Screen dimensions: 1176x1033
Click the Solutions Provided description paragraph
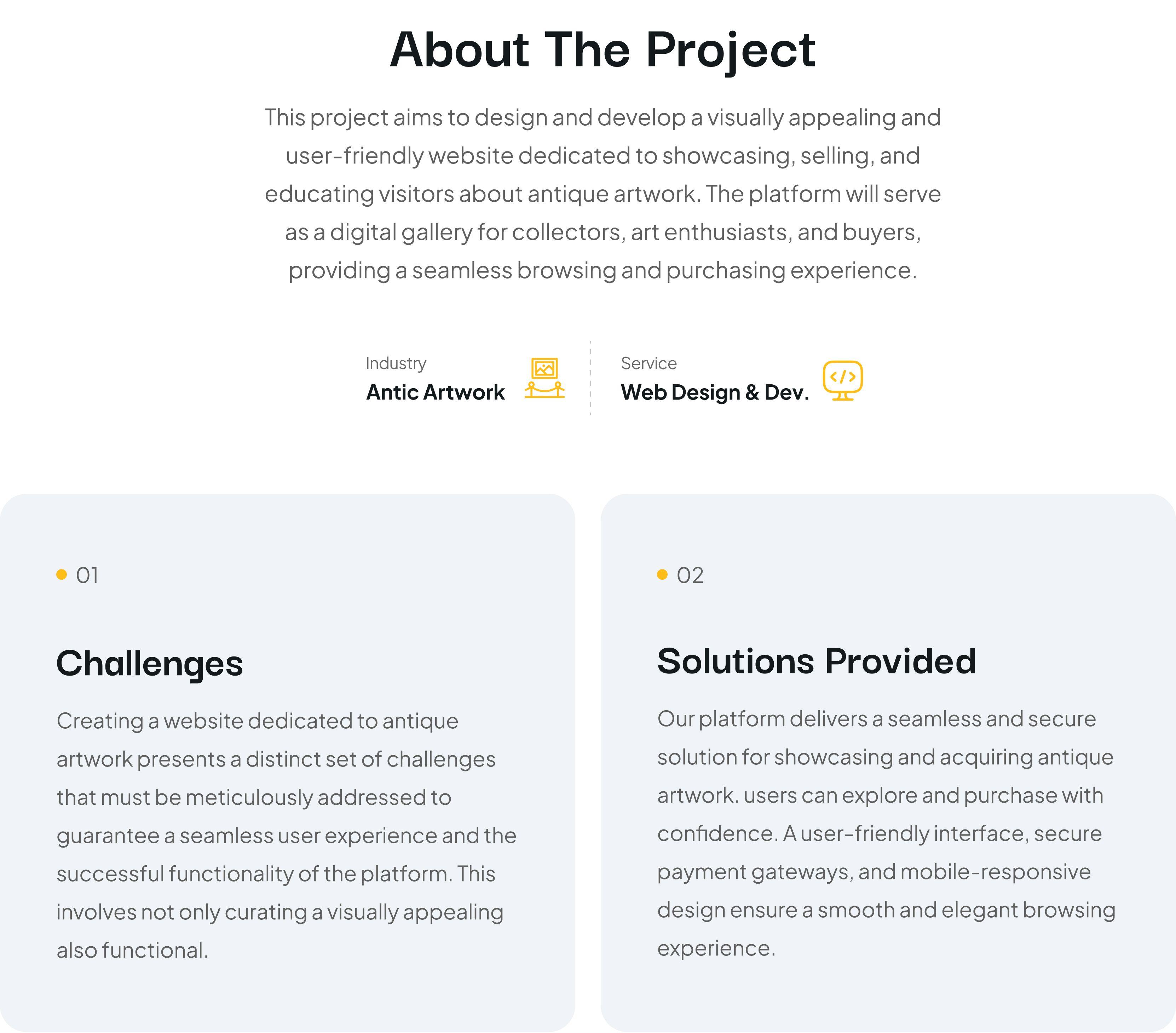coord(886,833)
